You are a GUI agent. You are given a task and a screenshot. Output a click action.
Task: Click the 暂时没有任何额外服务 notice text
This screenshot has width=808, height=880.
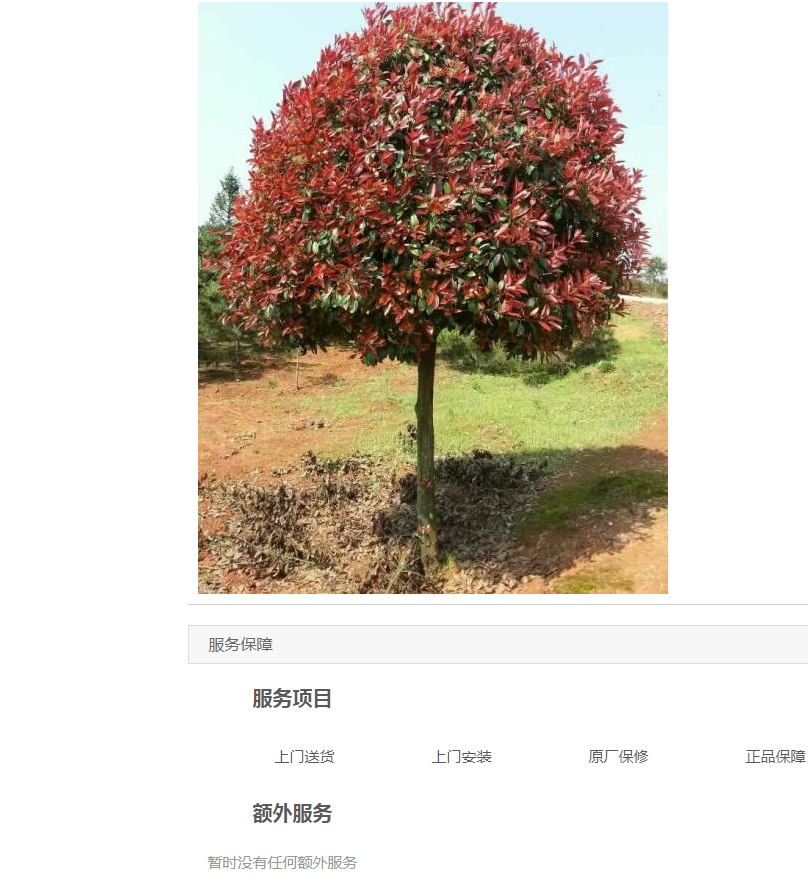[282, 862]
